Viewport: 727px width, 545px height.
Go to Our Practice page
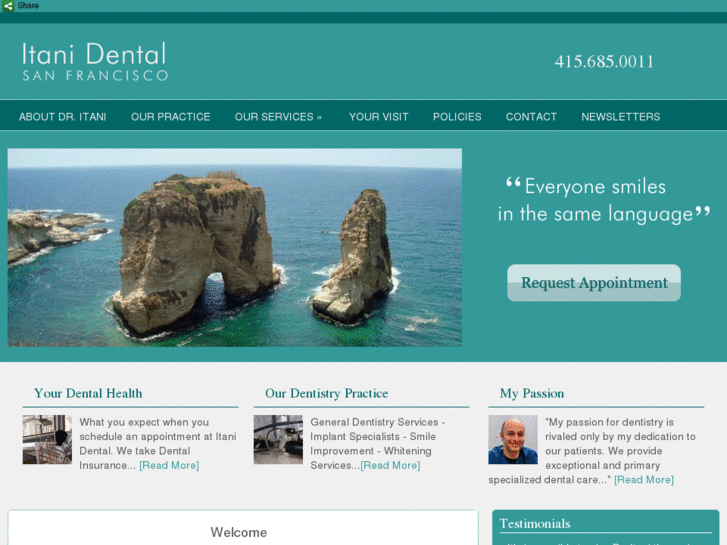coord(171,117)
